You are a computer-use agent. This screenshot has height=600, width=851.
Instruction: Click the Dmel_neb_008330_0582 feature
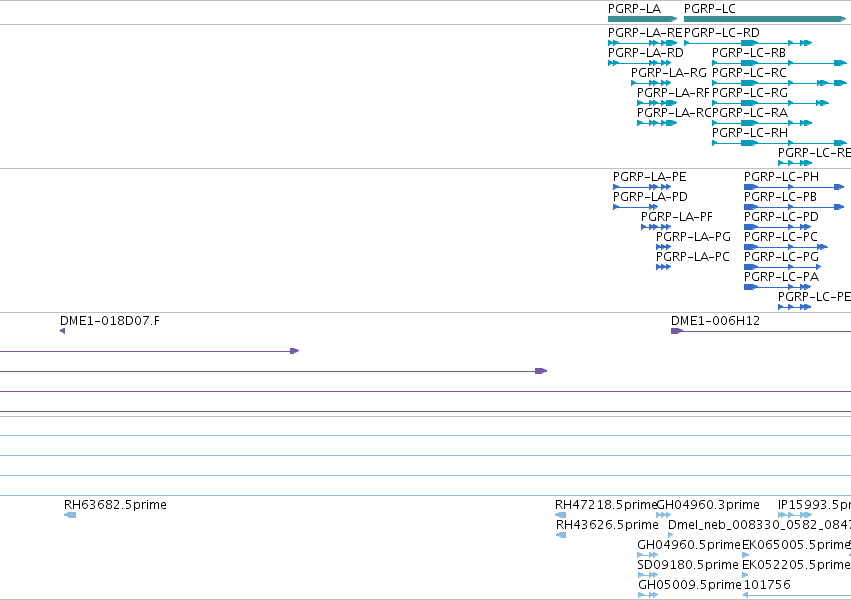click(x=670, y=535)
